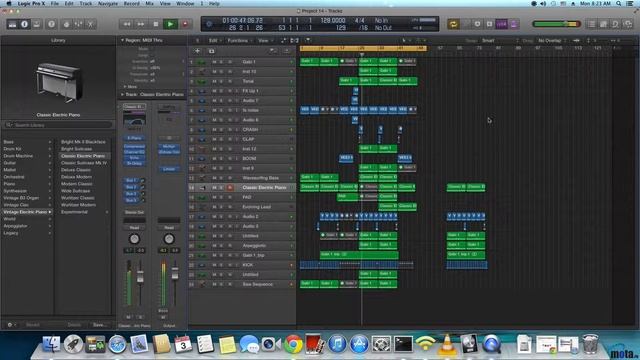Viewport: 640px width, 360px height.
Task: Click the E-Piano instrument slot
Action: tap(134, 138)
